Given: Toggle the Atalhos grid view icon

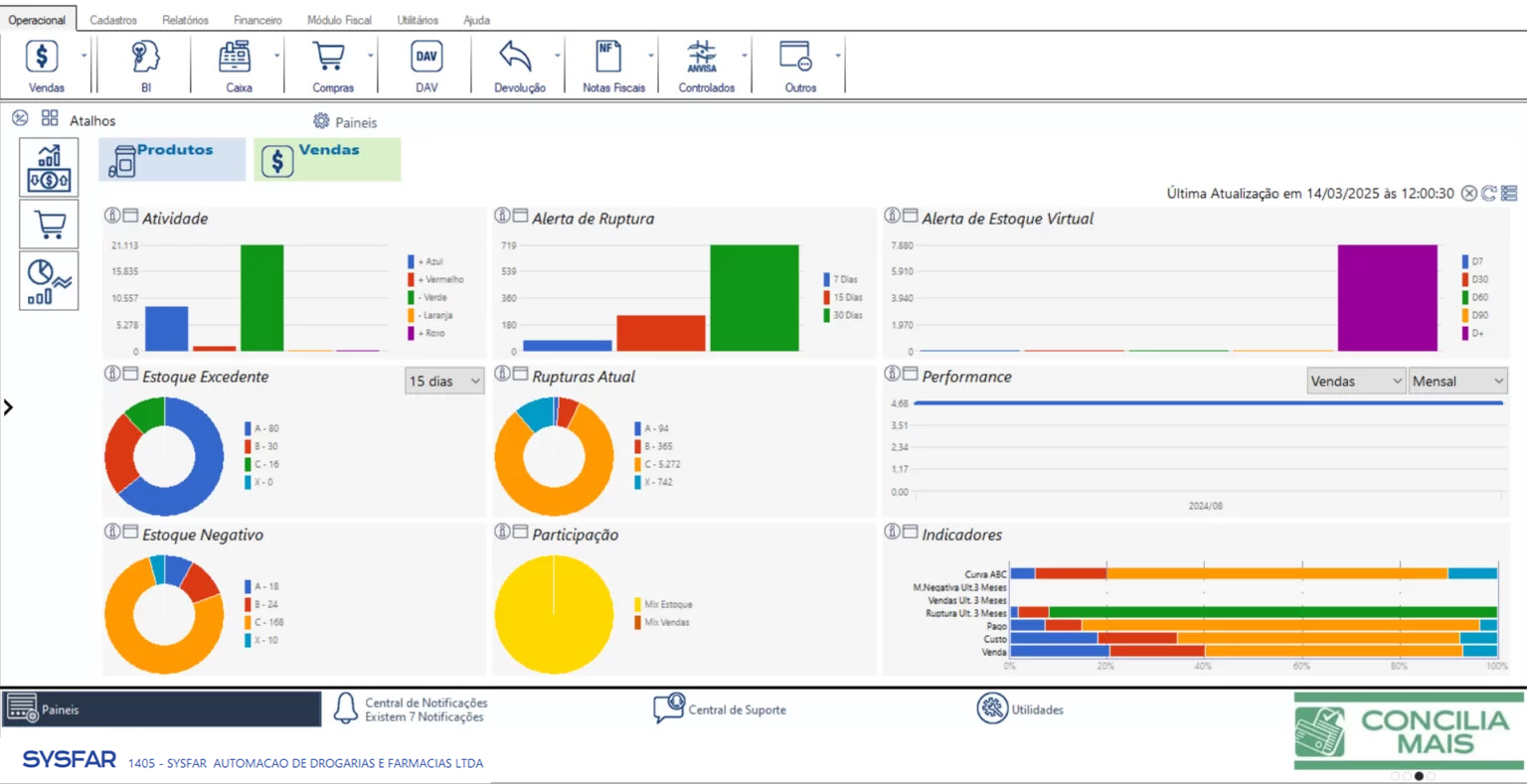Looking at the screenshot, I should click(50, 118).
